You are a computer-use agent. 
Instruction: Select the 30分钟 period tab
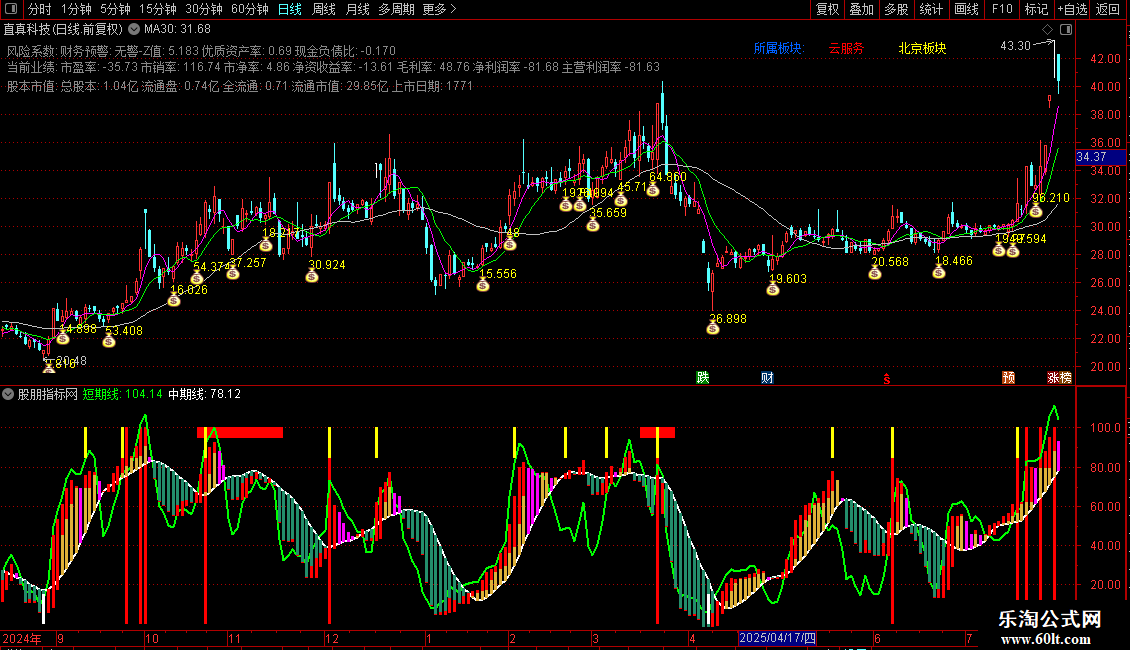click(203, 9)
